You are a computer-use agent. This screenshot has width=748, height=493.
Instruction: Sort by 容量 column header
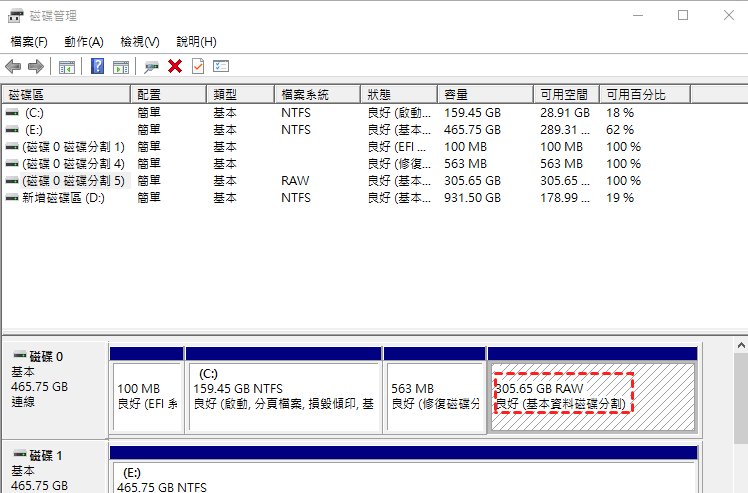coord(485,94)
